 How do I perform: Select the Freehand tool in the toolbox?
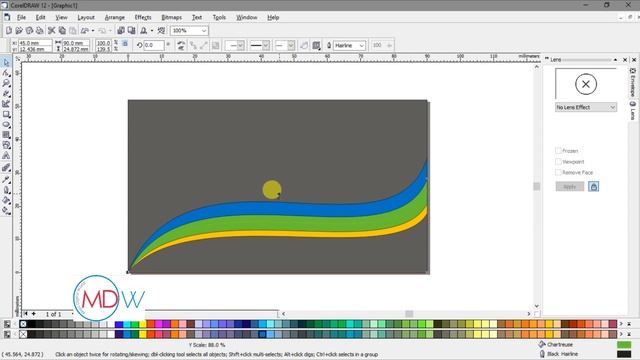pyautogui.click(x=6, y=94)
